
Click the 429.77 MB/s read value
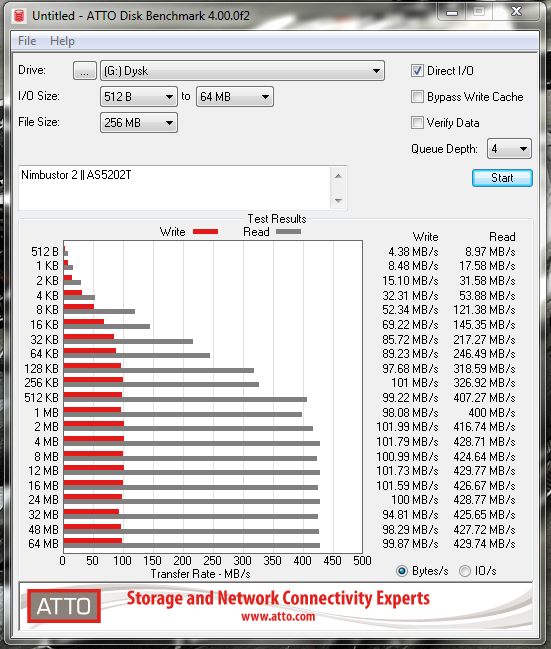[484, 471]
